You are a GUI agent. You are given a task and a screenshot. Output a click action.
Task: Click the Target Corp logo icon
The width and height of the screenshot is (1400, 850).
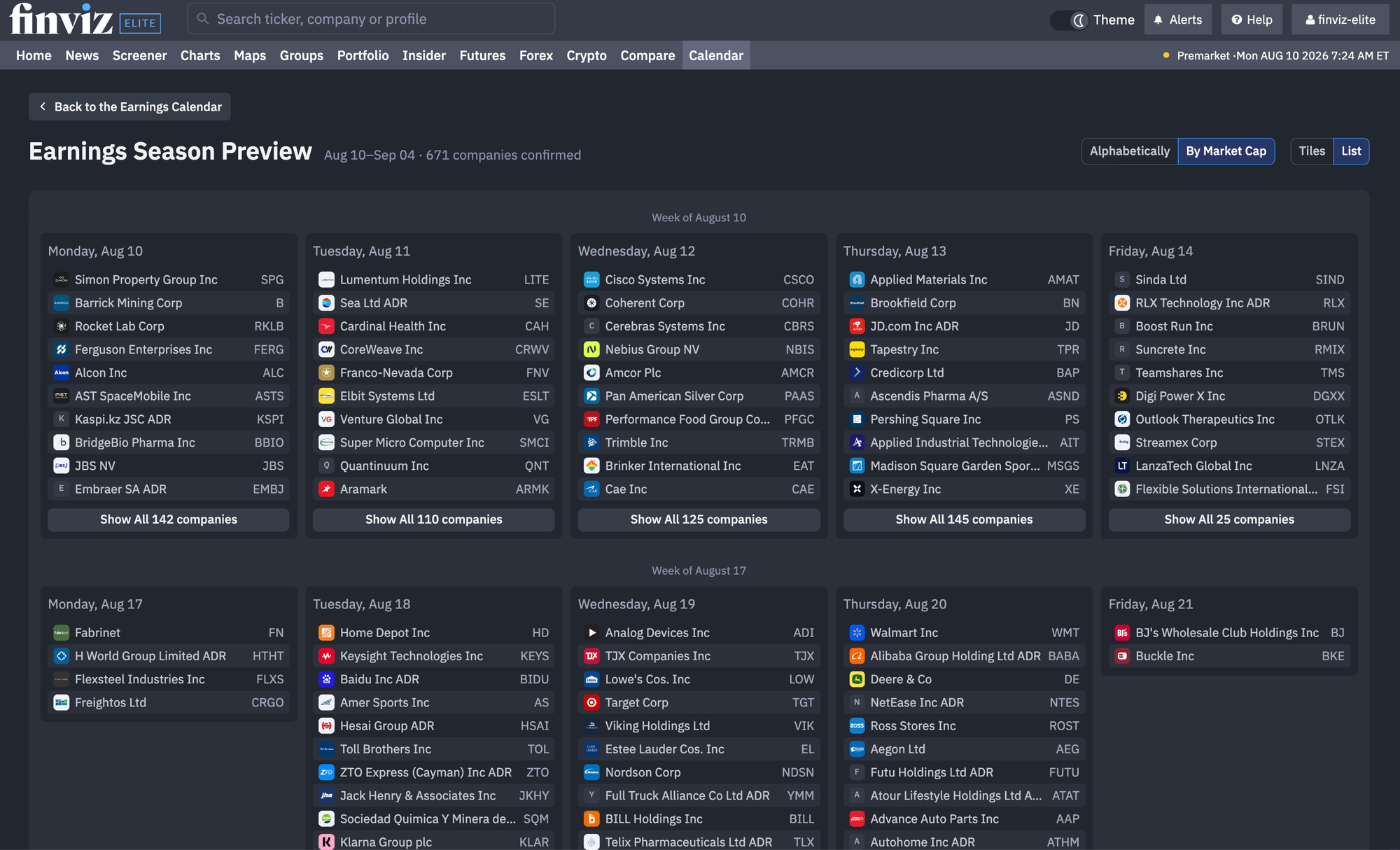pyautogui.click(x=591, y=703)
